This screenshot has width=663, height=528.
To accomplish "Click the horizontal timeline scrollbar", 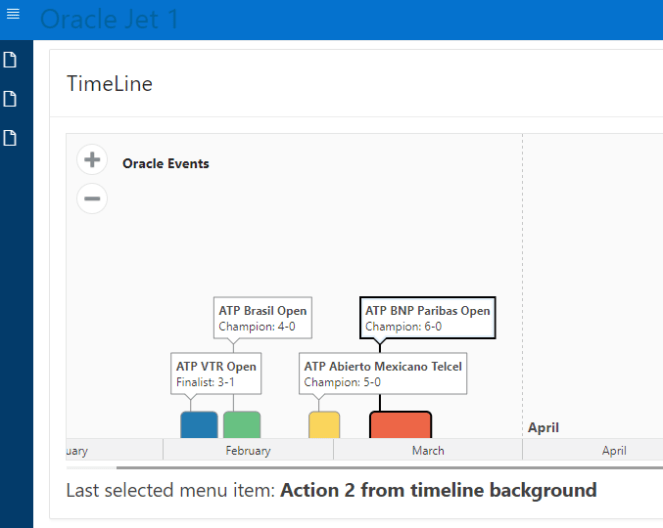I will click(390, 467).
